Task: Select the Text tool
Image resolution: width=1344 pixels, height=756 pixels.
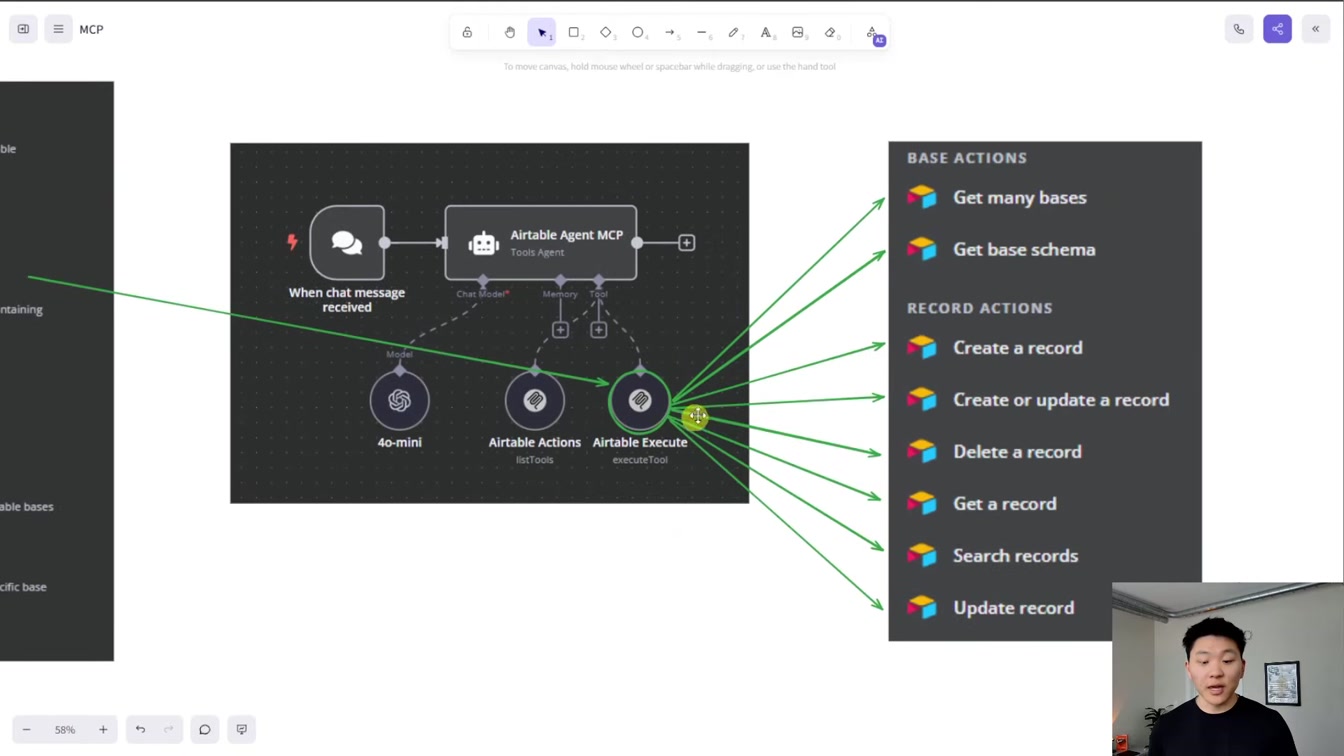Action: [x=766, y=32]
